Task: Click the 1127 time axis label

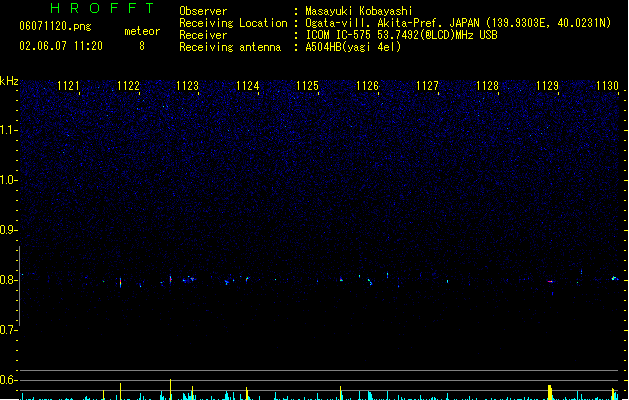Action: [x=428, y=86]
